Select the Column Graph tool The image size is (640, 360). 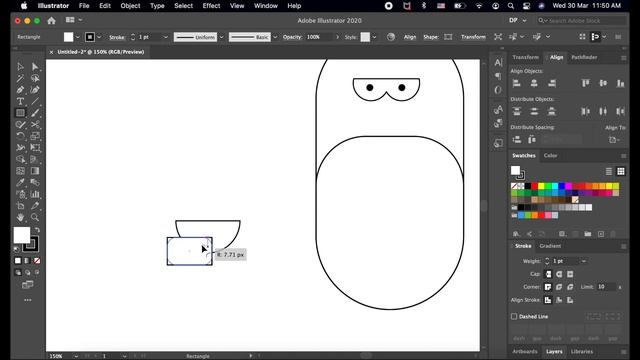click(x=35, y=194)
